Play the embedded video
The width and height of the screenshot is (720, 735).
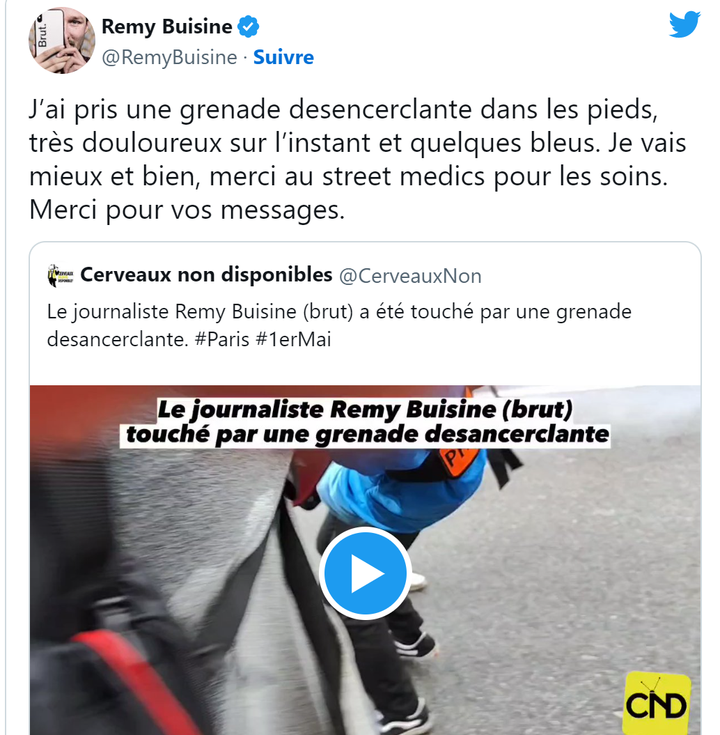(x=365, y=573)
